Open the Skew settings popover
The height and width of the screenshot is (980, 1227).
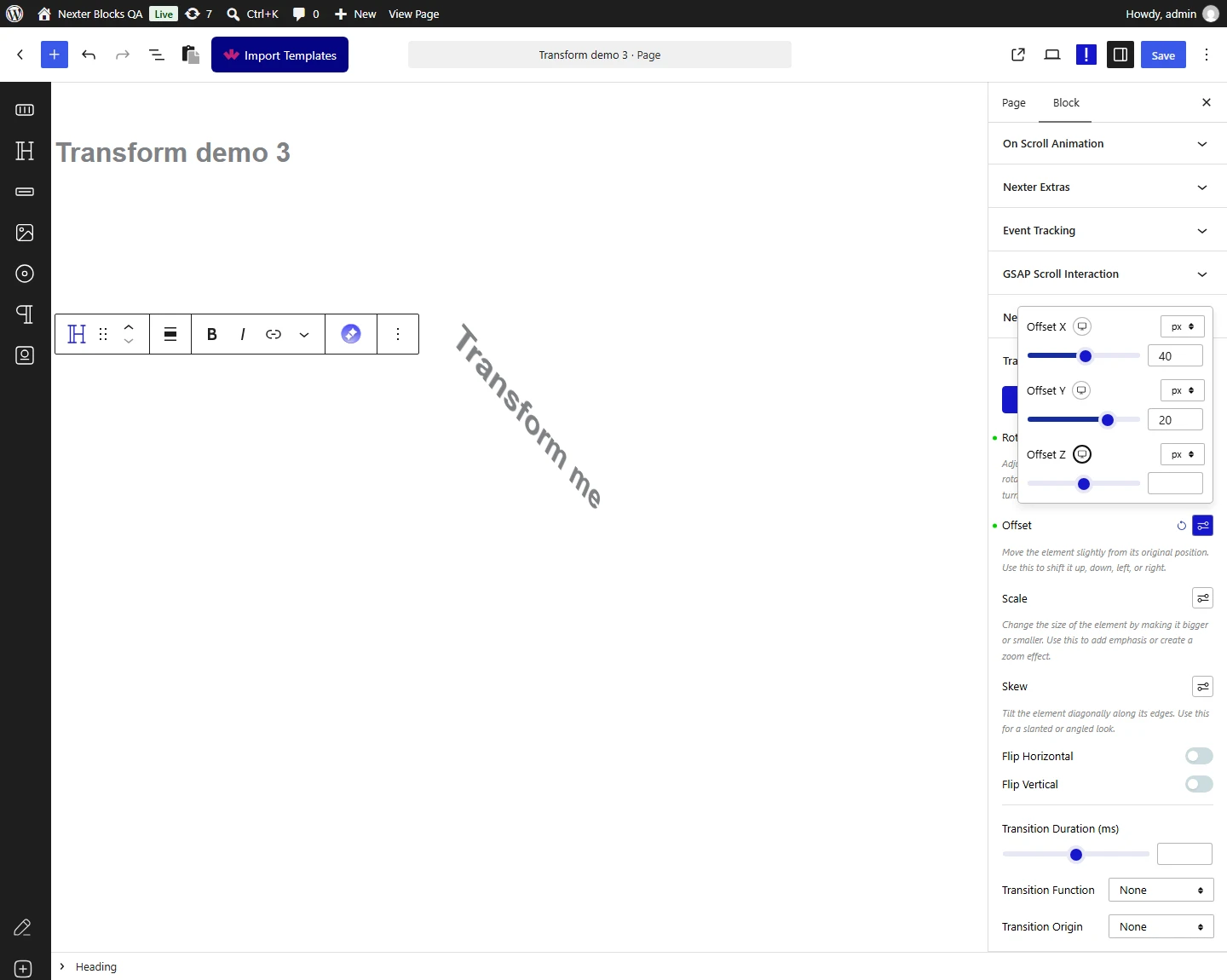coord(1202,687)
